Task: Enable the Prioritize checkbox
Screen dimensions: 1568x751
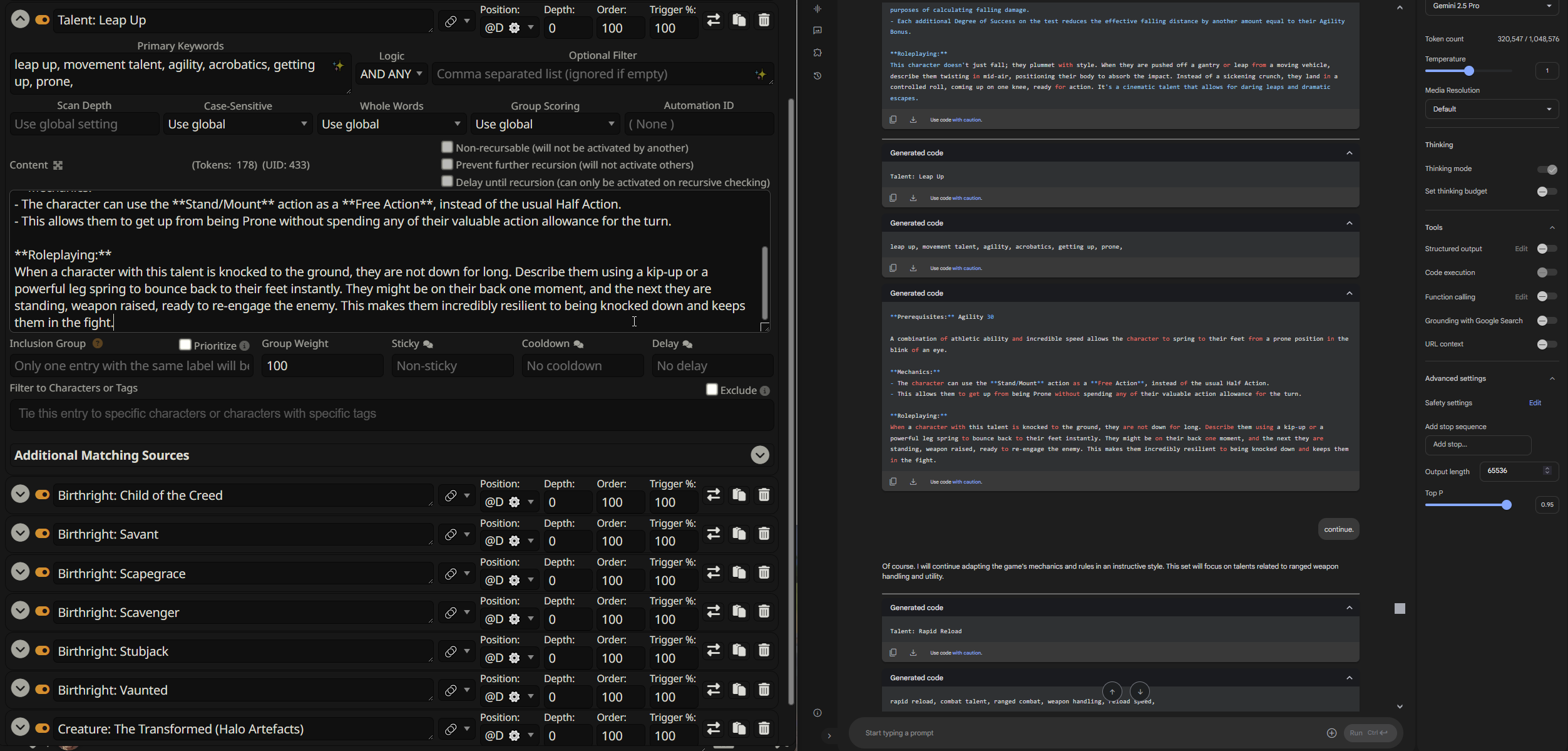Action: pyautogui.click(x=185, y=344)
